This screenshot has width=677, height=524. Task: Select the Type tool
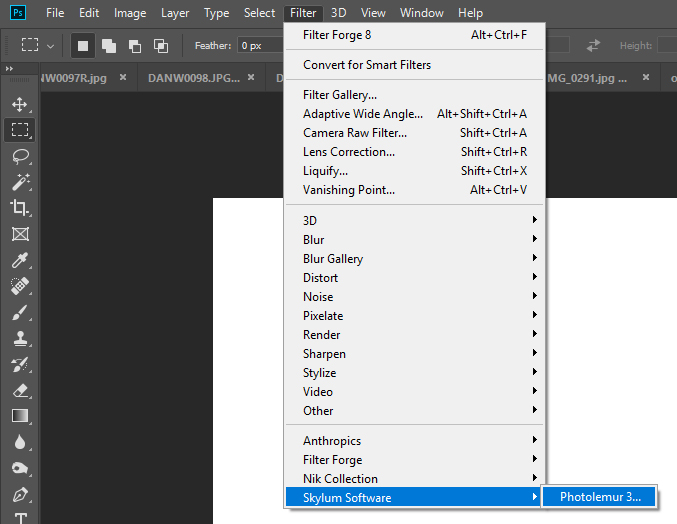coord(21,518)
